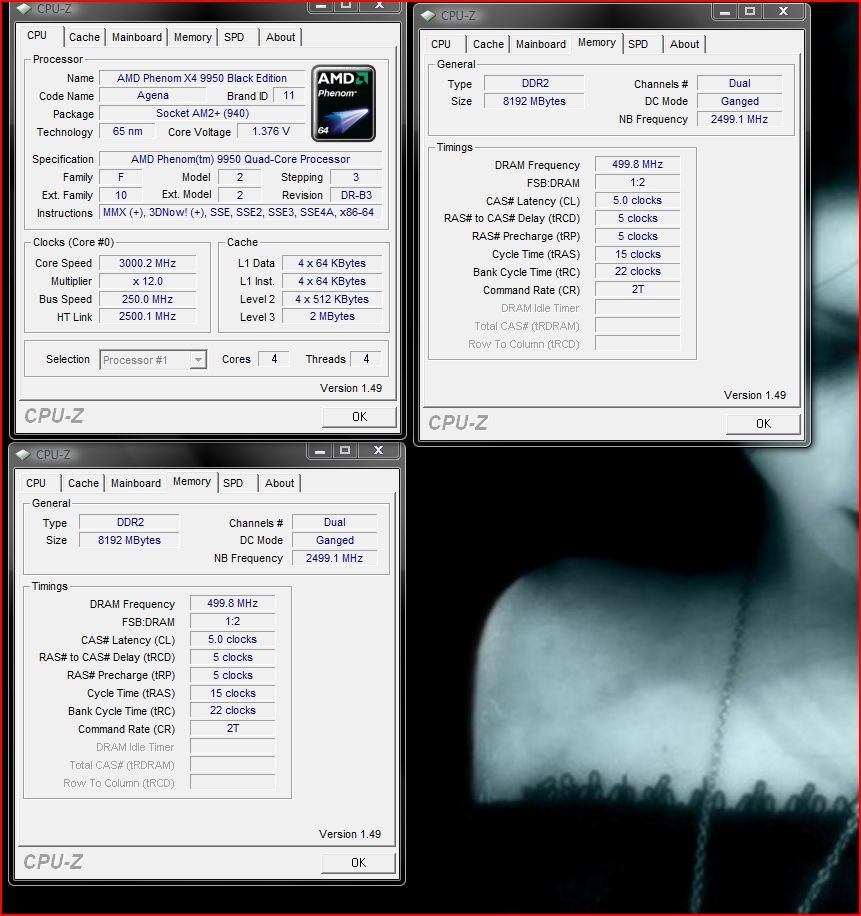Click OK in the top-right Memory window
Screen dimensions: 861x916
point(763,424)
